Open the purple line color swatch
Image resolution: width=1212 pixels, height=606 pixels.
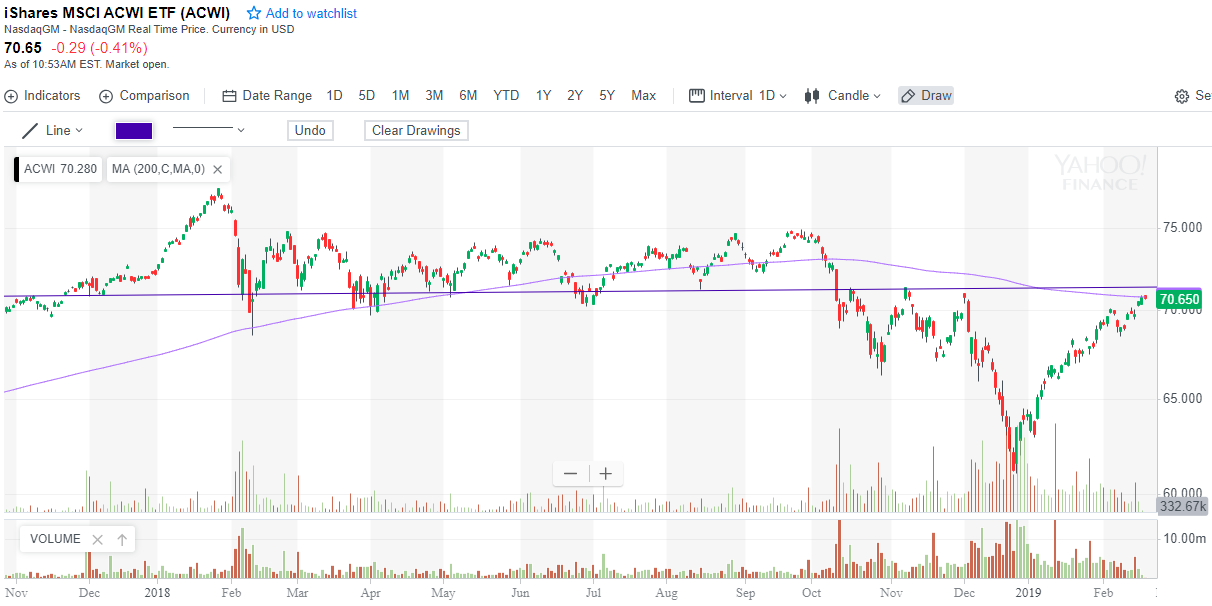pyautogui.click(x=134, y=130)
